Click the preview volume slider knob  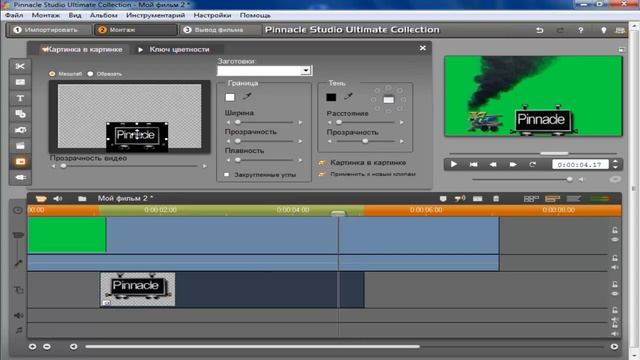(570, 179)
